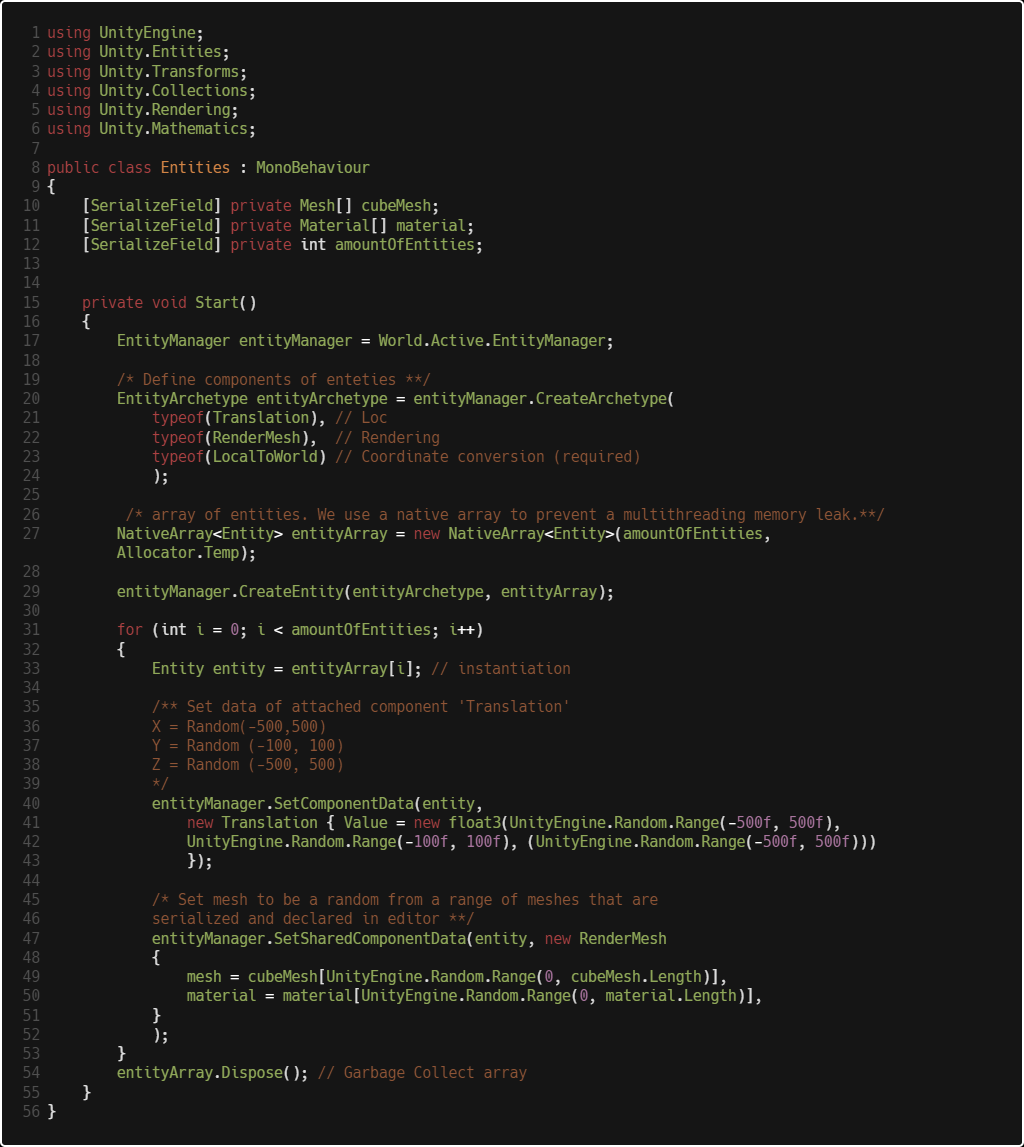Click line number 56

pyautogui.click(x=31, y=1111)
